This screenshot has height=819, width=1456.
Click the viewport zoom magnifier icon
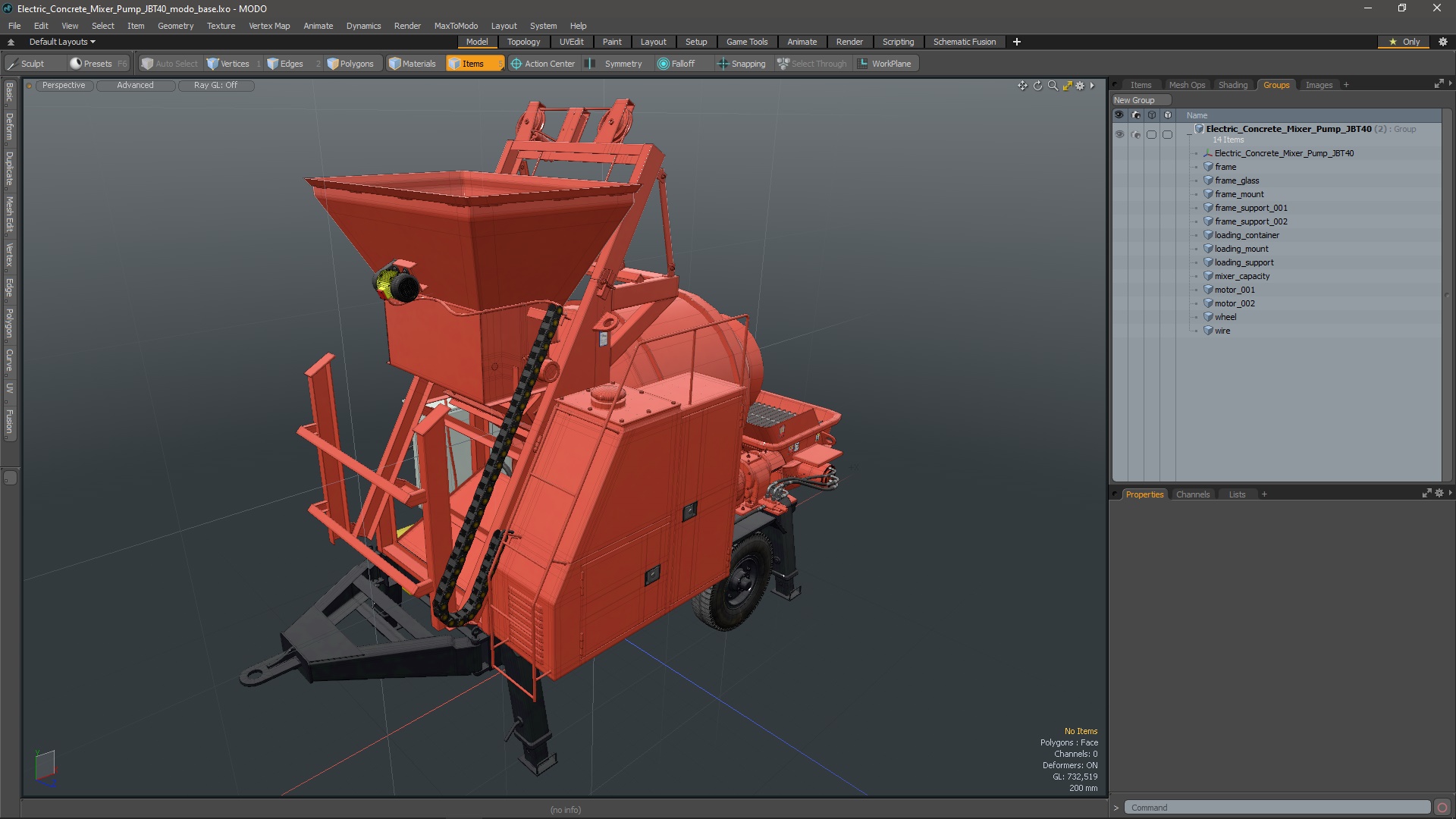pos(1052,86)
